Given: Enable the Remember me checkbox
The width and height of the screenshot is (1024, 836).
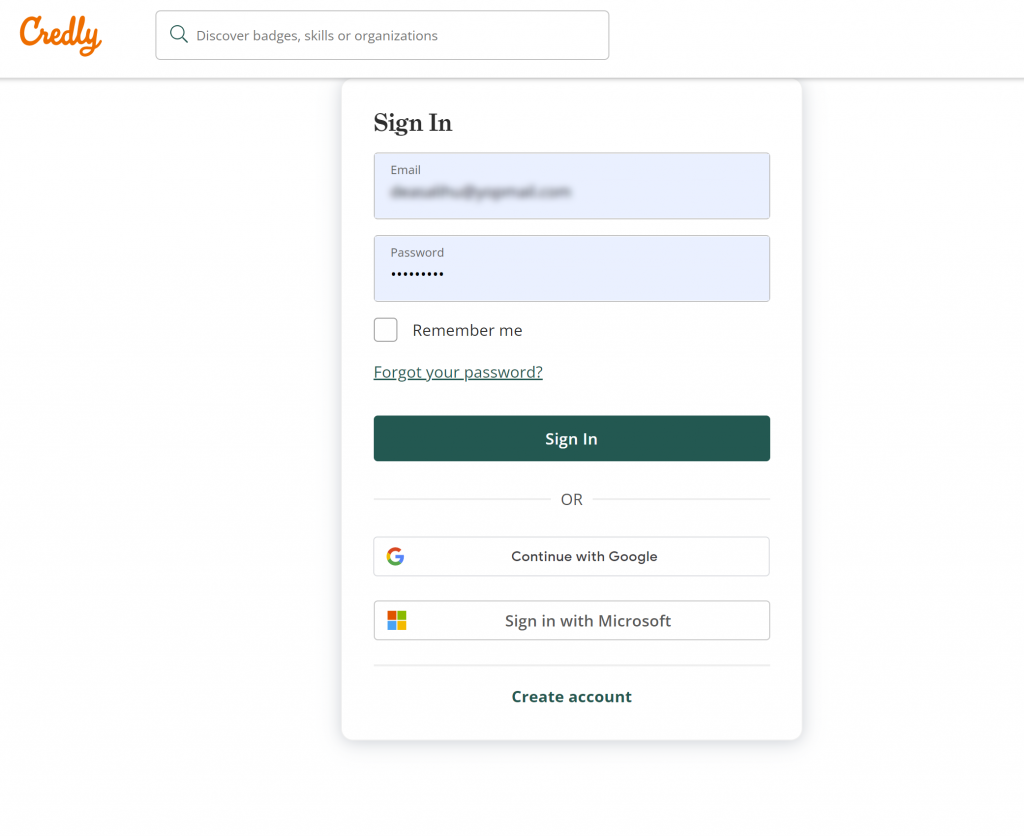Looking at the screenshot, I should pos(385,330).
